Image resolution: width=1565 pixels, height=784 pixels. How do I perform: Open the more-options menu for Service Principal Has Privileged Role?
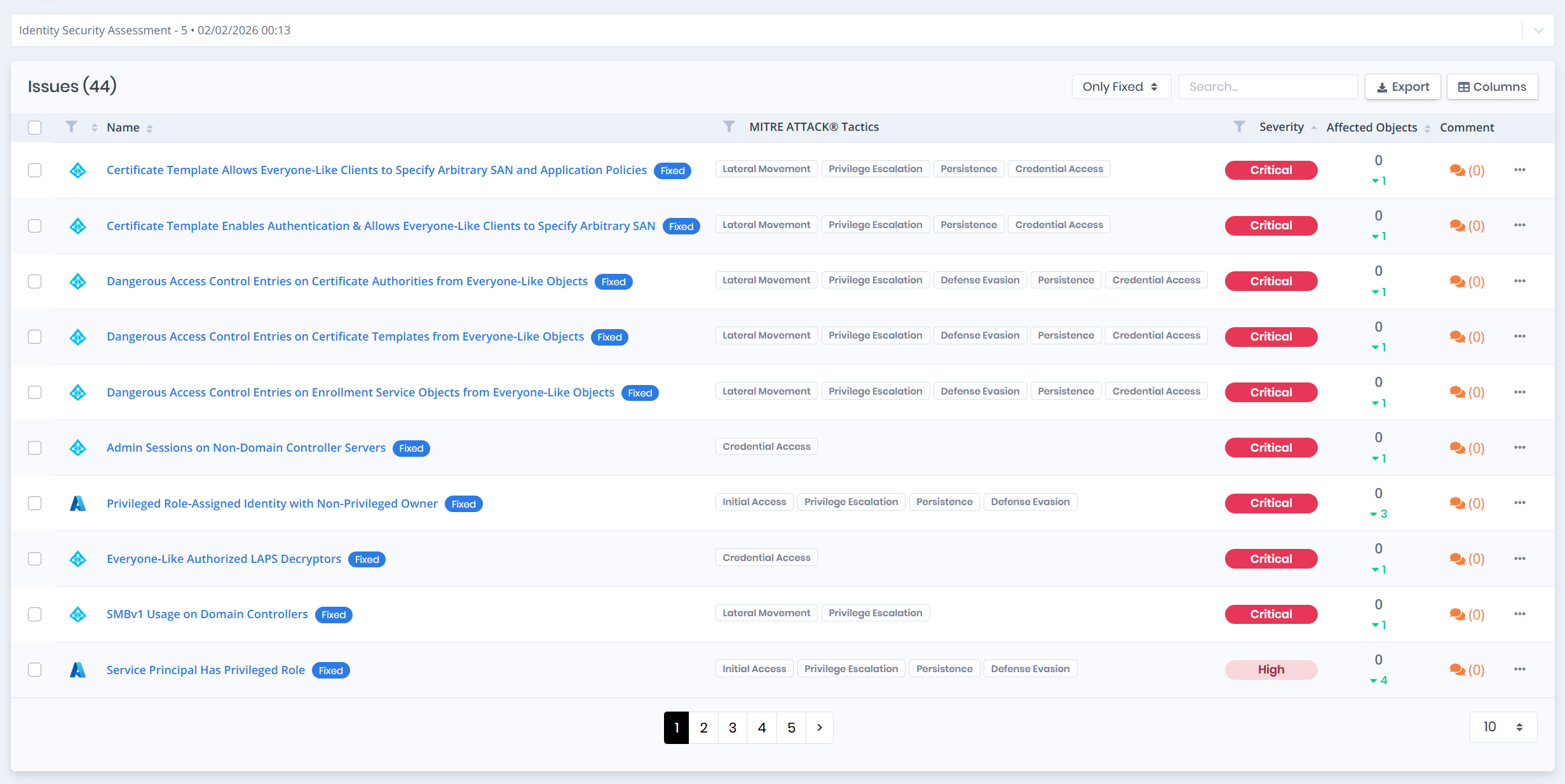pyautogui.click(x=1519, y=669)
